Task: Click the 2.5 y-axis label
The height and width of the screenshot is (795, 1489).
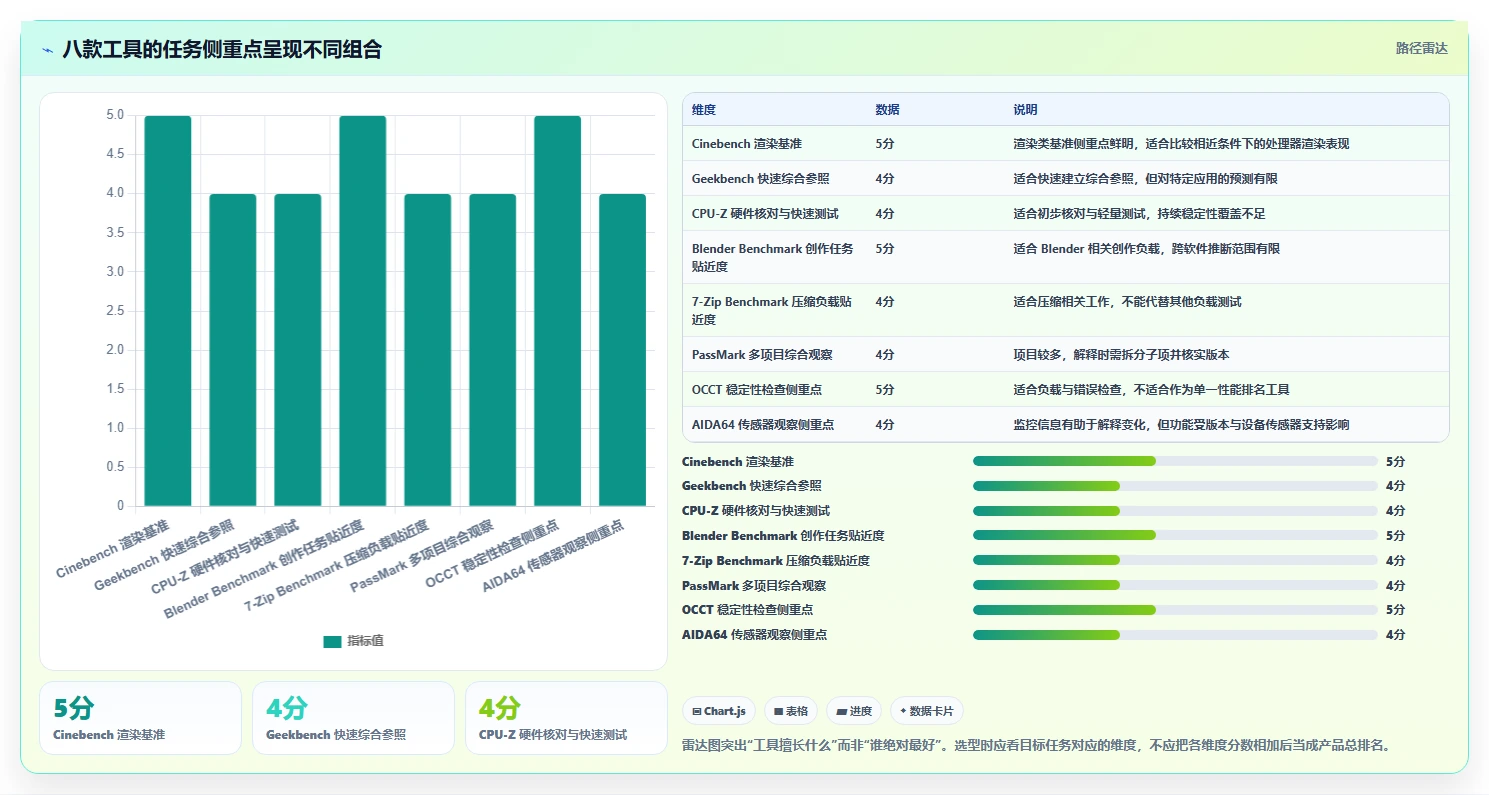Action: point(115,311)
